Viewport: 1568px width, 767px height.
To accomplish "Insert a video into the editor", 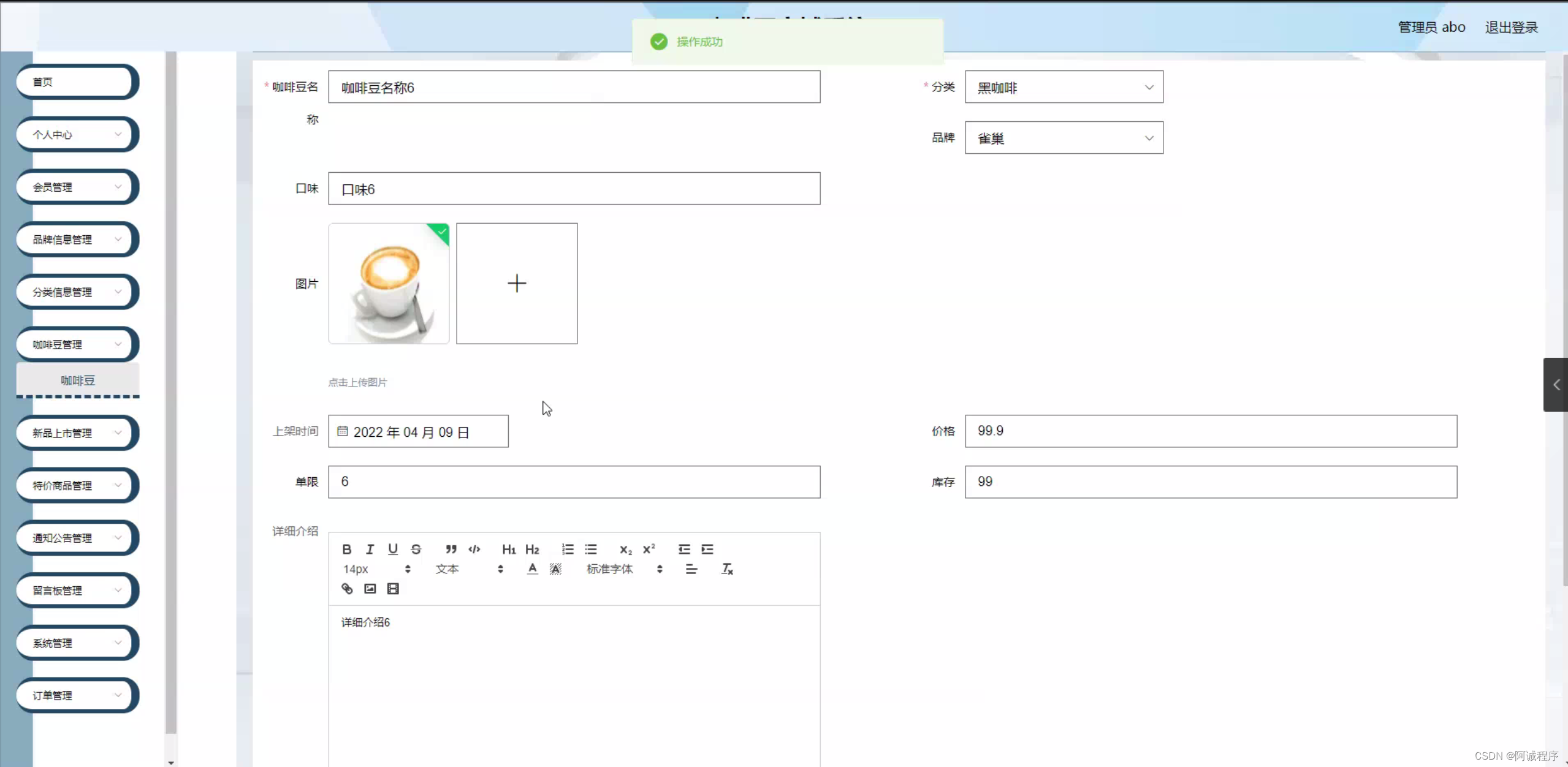I will pos(393,589).
